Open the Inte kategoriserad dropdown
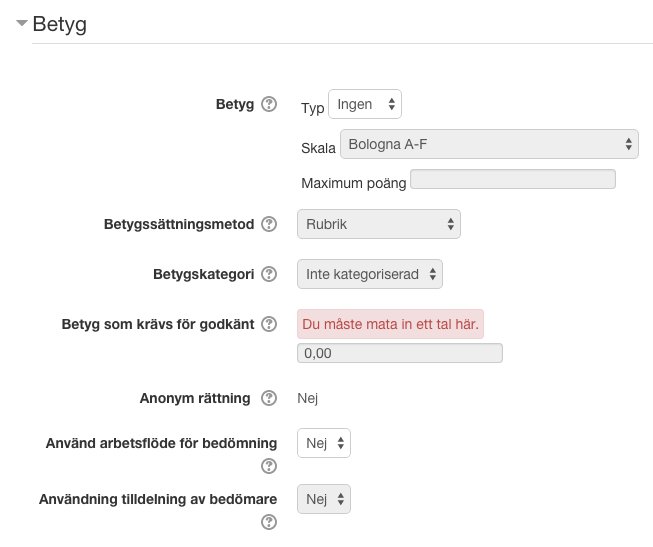Viewport: 653px width, 547px height. pyautogui.click(x=370, y=274)
